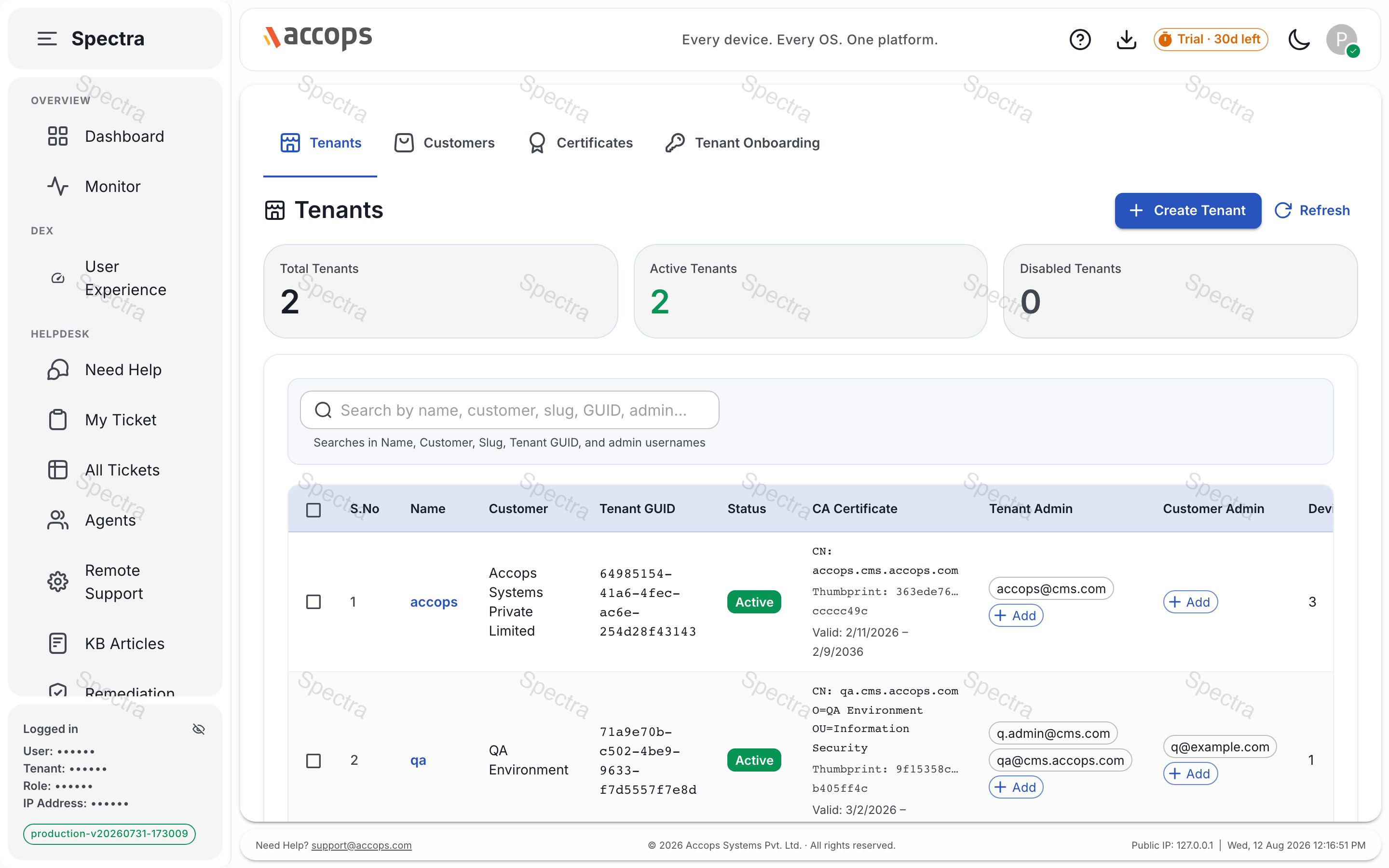Viewport: 1389px width, 868px height.
Task: Open the qa tenant link
Action: tap(418, 760)
